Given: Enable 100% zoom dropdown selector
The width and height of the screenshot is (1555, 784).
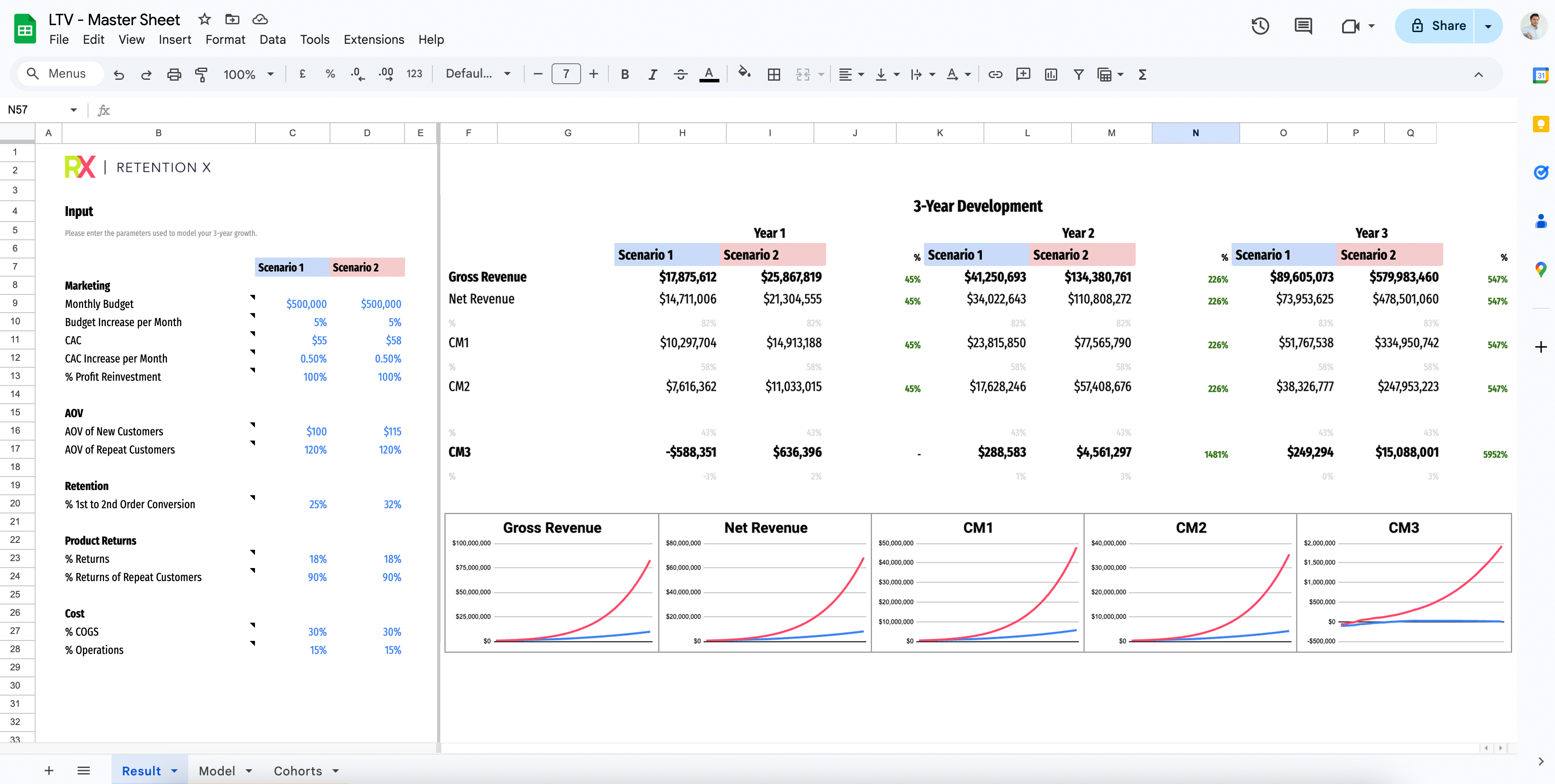Looking at the screenshot, I should [248, 74].
